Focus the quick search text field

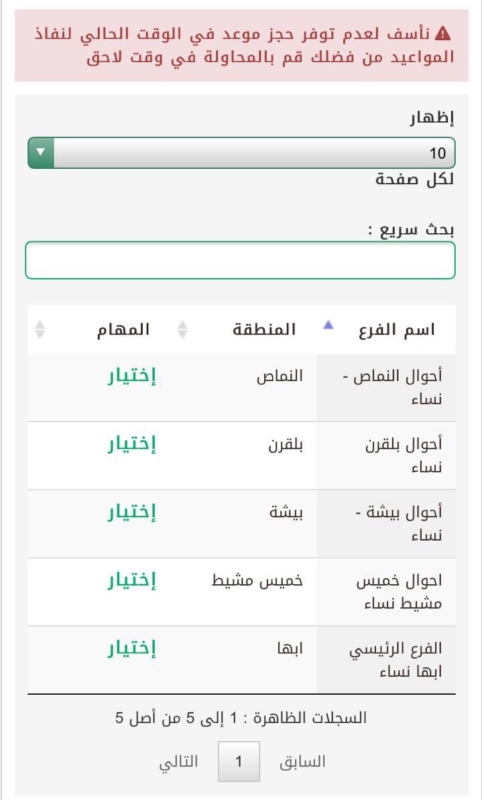click(240, 260)
